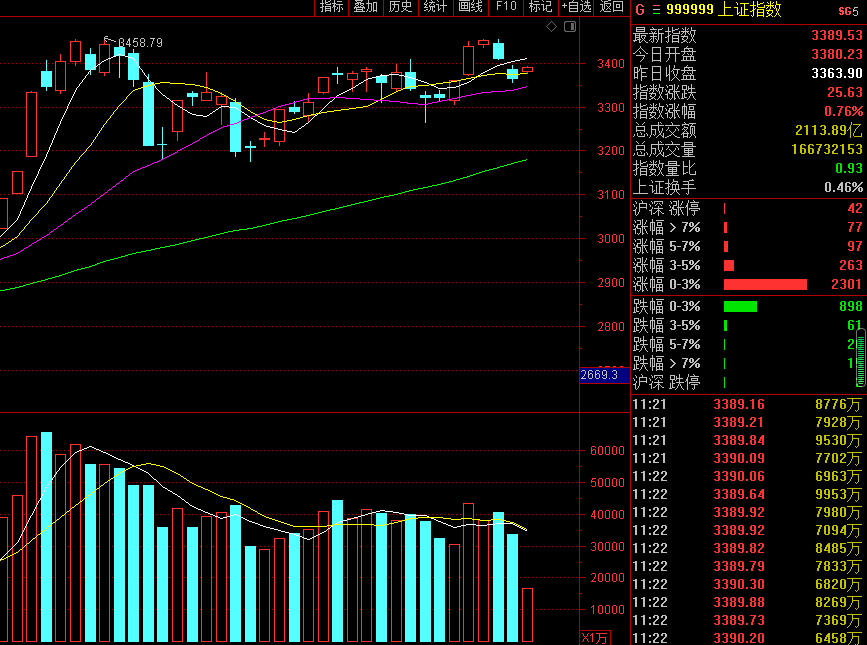Click the 总成交额 value 2113.89亿
867x645 pixels.
tap(828, 130)
